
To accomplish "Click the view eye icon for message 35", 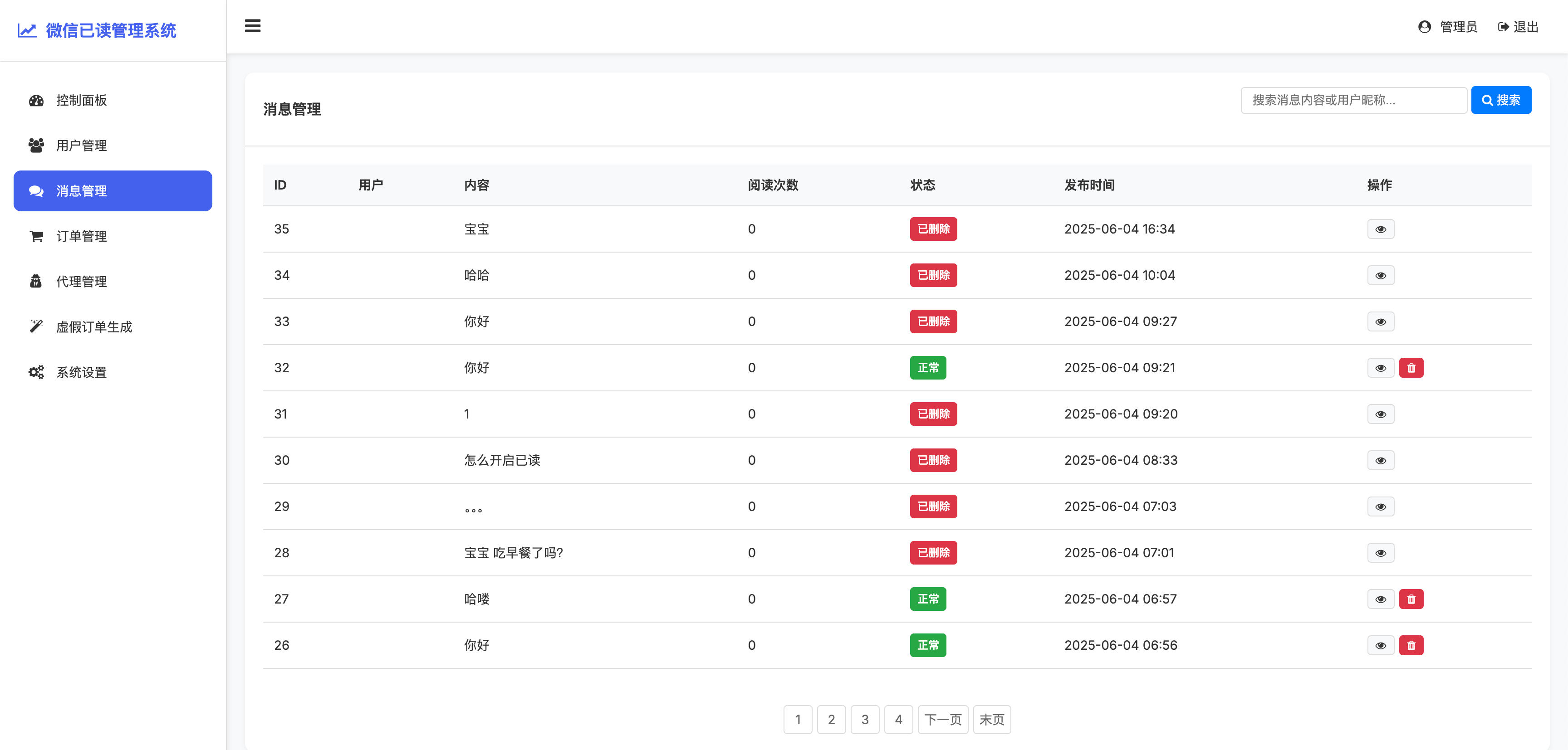I will 1381,229.
